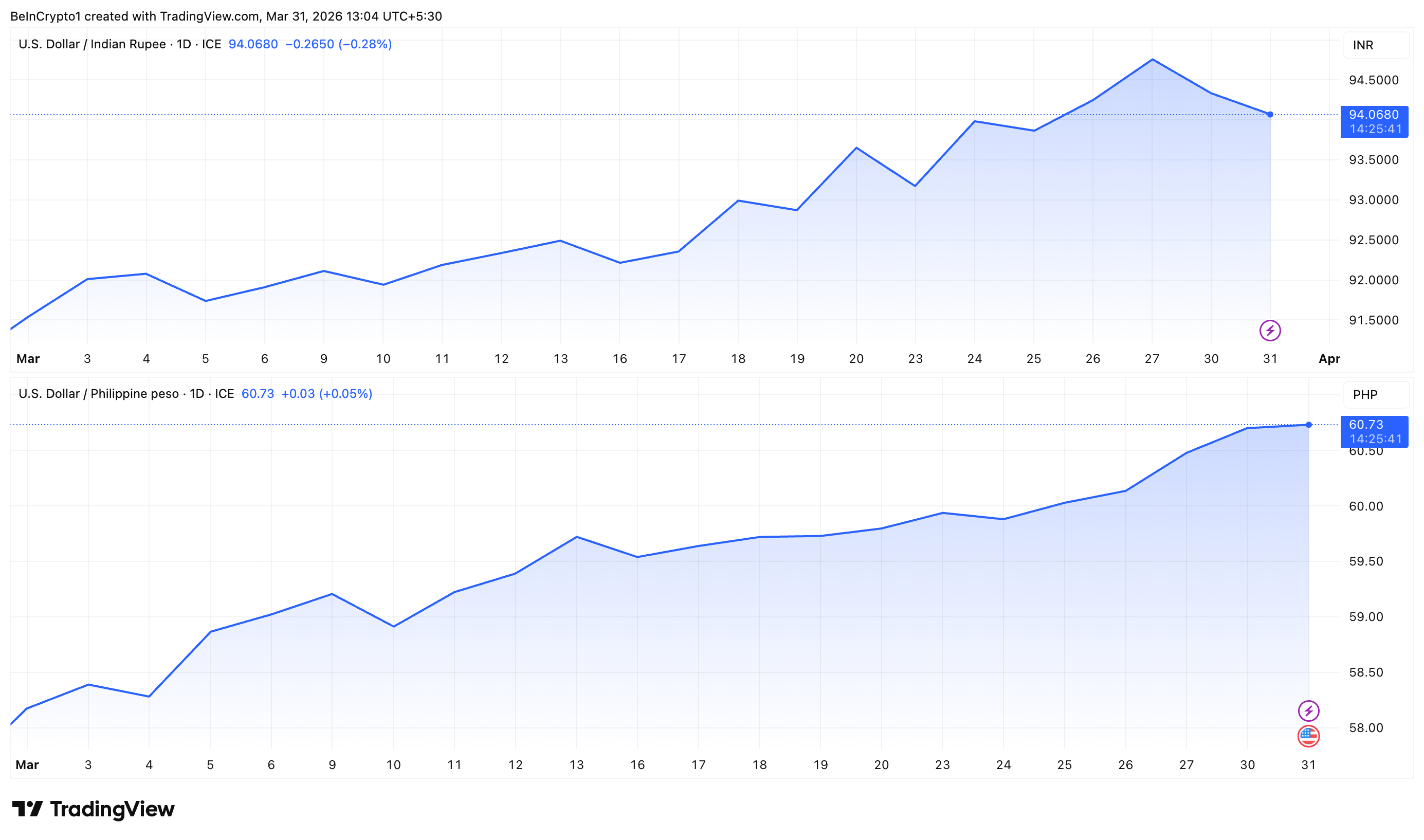Click INR line end-point dot

coord(1270,114)
